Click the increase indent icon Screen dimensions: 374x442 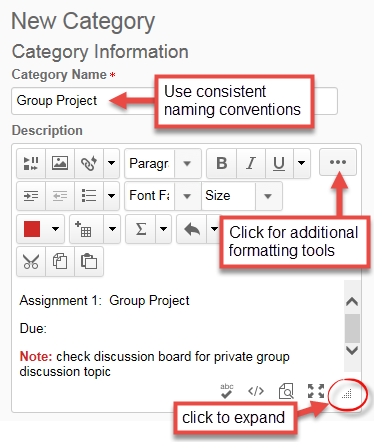(x=31, y=196)
